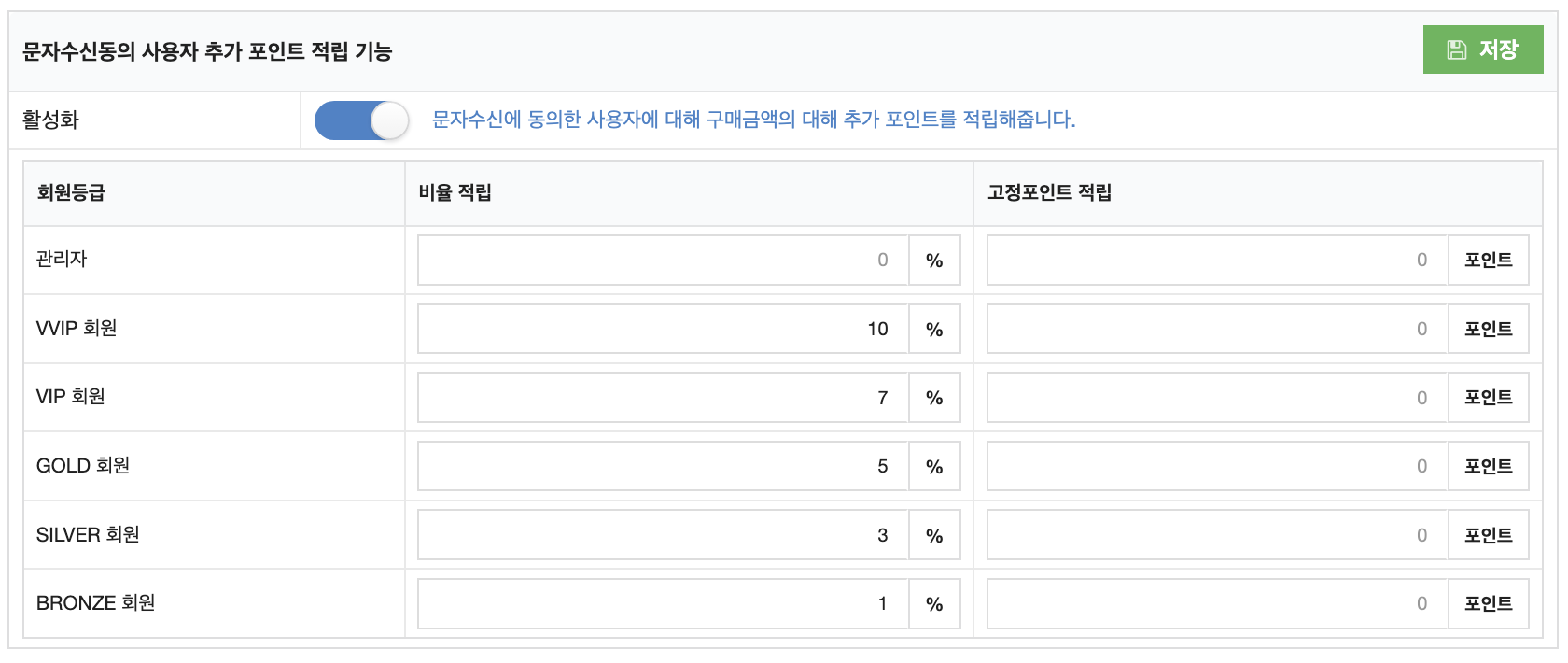Click the VVIP 회원 fixed point input
The width and height of the screenshot is (1568, 663).
[x=1217, y=329]
